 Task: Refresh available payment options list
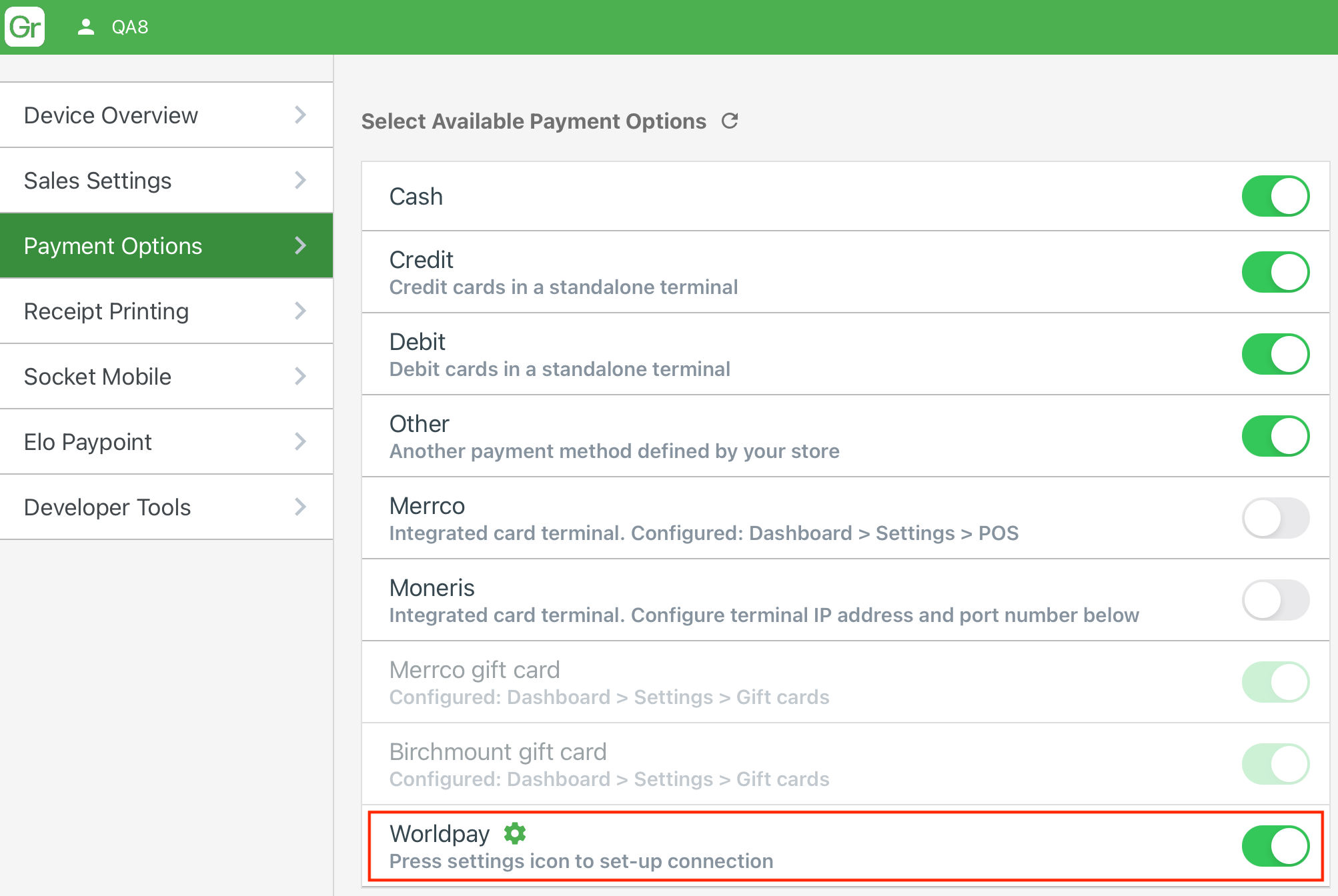click(730, 121)
